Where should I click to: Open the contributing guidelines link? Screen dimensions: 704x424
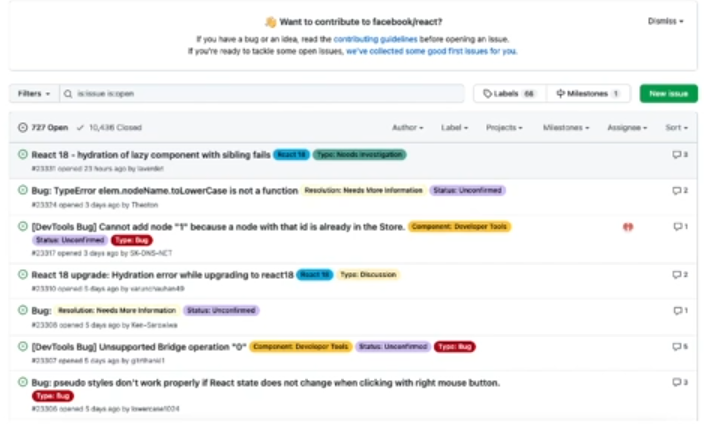[375, 39]
